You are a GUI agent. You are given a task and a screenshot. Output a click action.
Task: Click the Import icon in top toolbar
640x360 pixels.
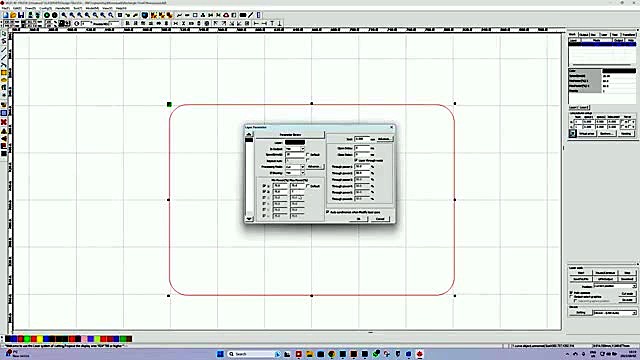point(30,15)
